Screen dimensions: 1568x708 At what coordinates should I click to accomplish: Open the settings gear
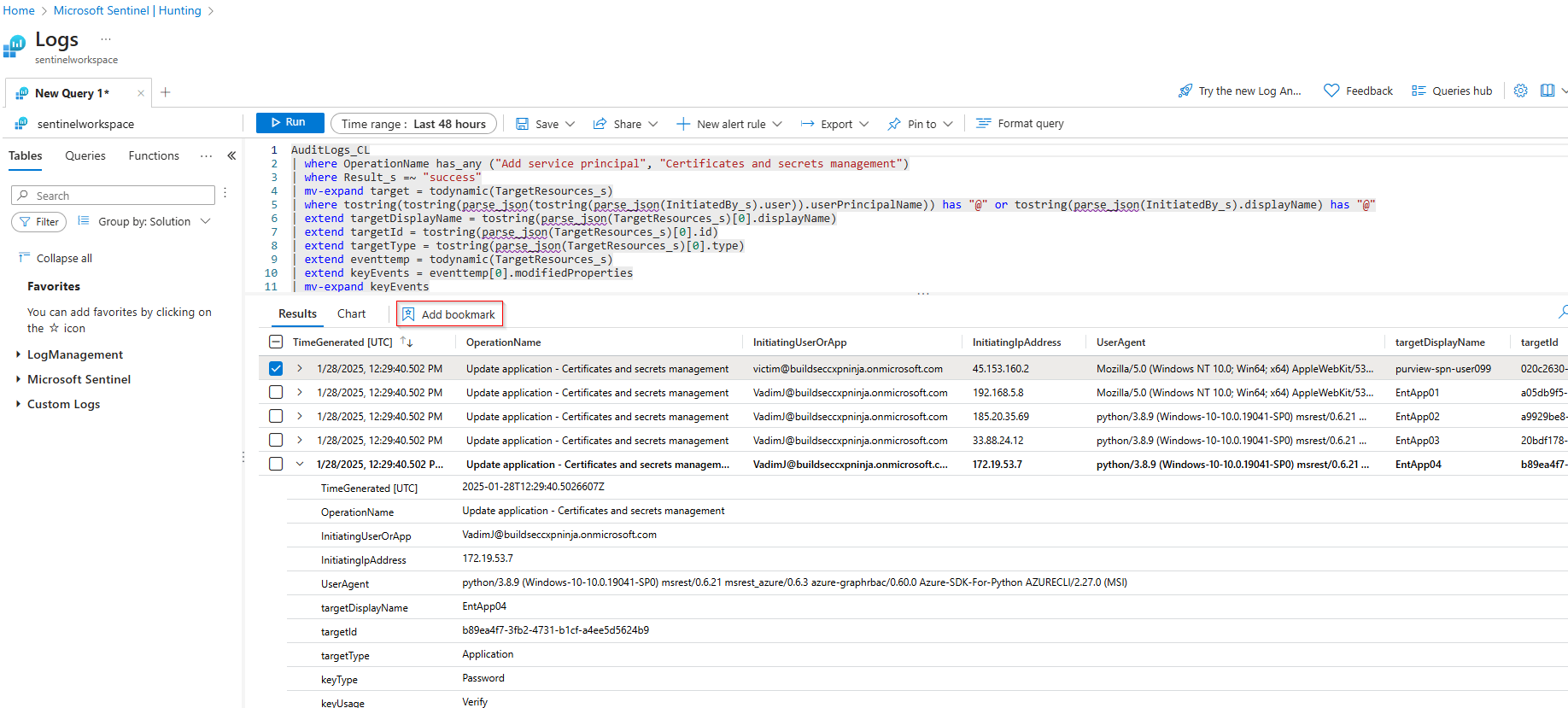[x=1521, y=91]
